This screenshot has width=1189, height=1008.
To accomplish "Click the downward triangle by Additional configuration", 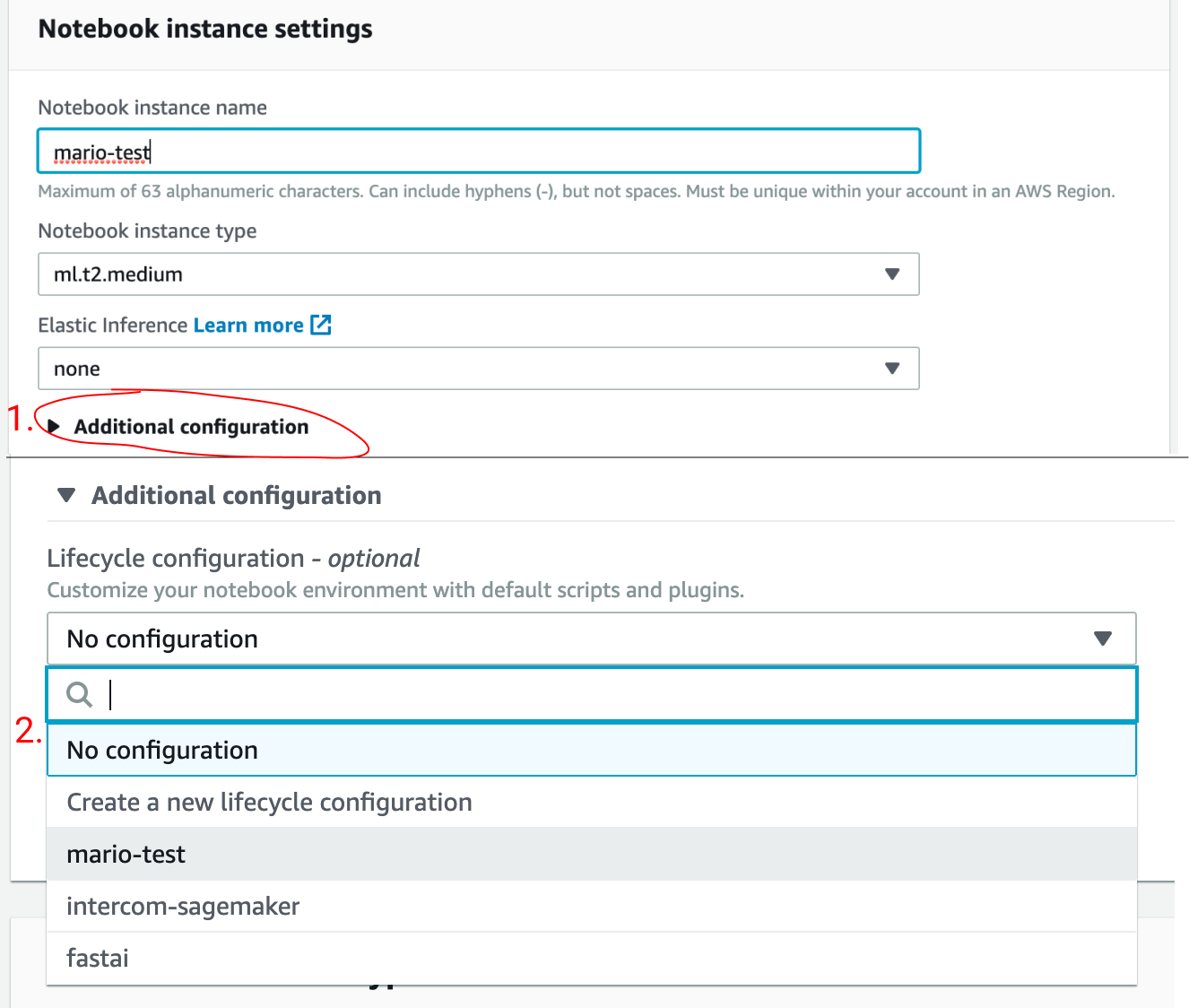I will point(66,495).
